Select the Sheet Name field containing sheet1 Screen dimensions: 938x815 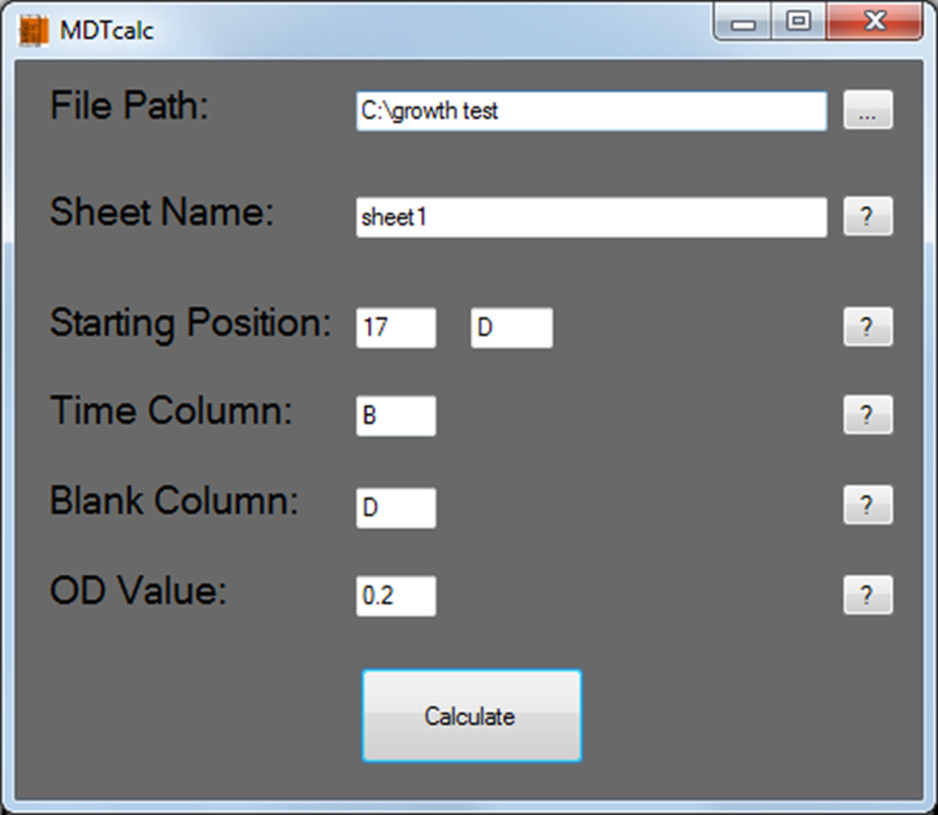point(591,217)
